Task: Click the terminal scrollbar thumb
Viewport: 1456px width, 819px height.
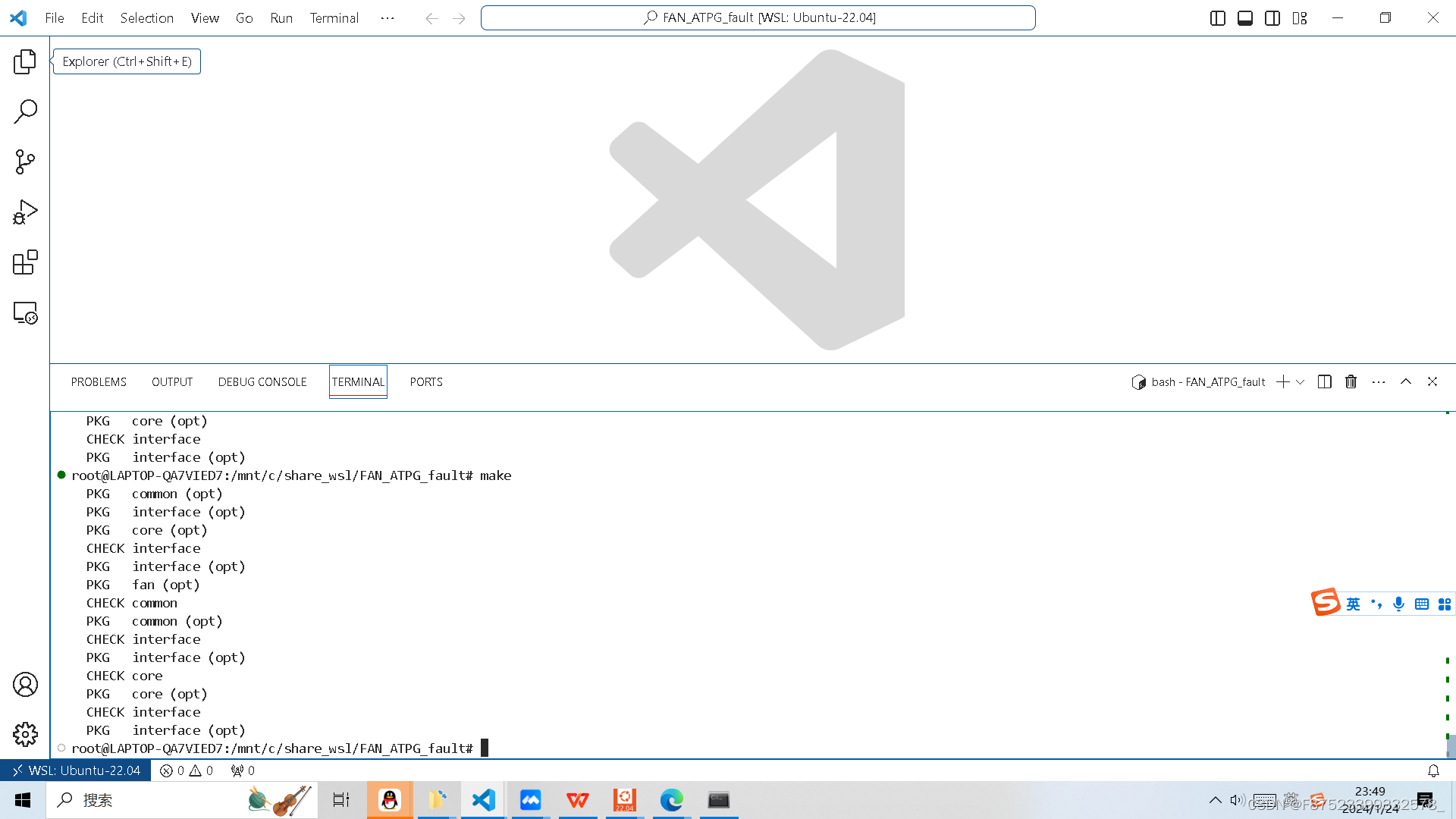Action: click(1450, 745)
